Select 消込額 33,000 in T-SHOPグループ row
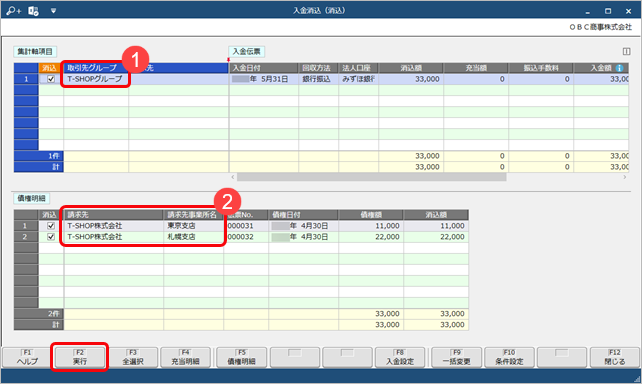Screen dimensions: 642x384 coord(411,79)
